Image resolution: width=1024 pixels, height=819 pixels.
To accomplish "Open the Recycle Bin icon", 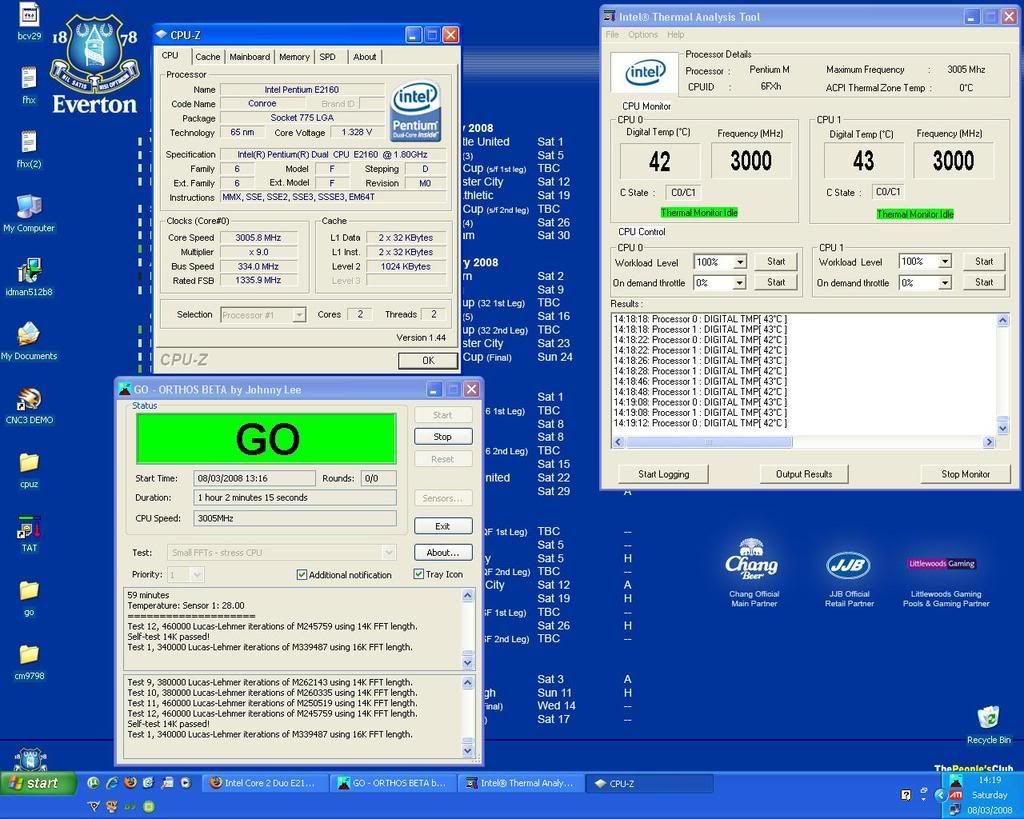I will point(988,719).
